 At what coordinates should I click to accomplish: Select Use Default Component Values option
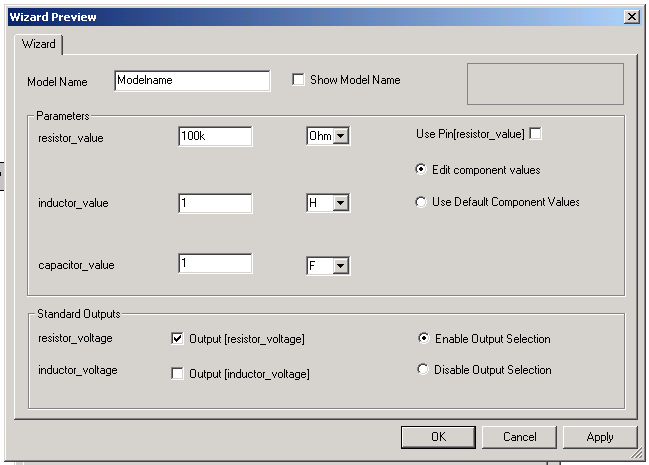tap(421, 202)
